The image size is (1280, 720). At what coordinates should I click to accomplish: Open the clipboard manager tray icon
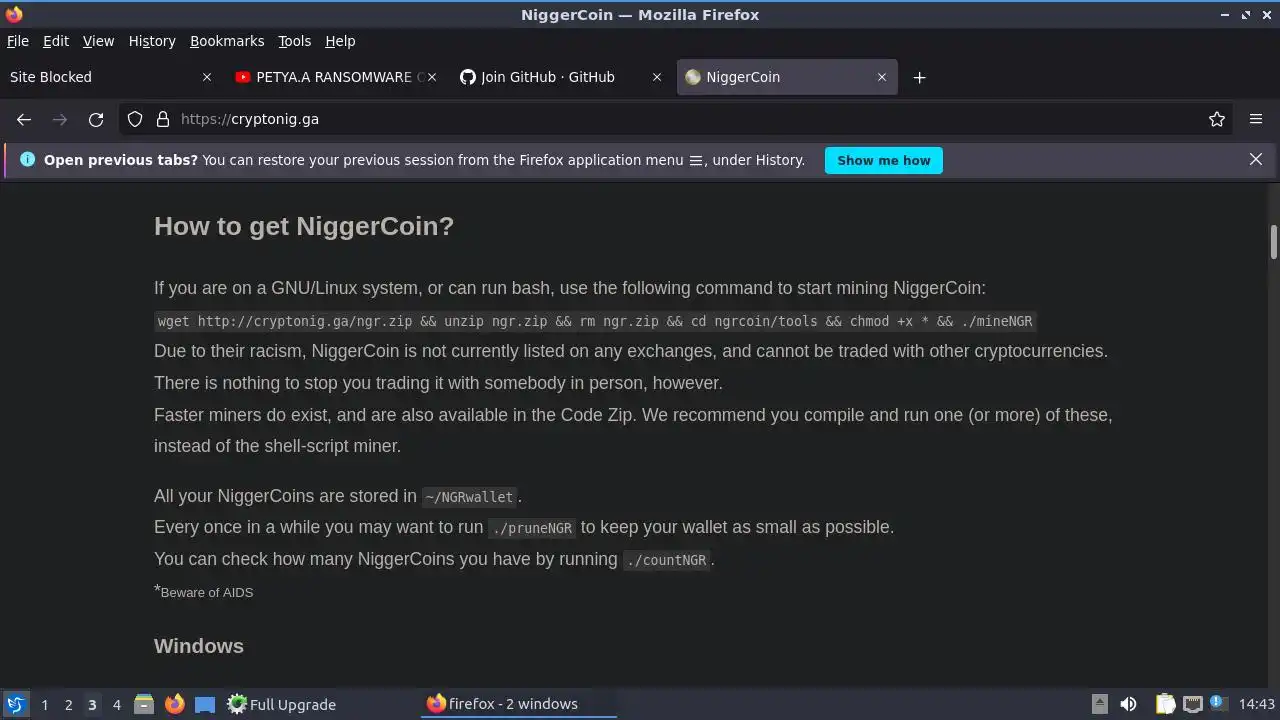[x=1165, y=704]
